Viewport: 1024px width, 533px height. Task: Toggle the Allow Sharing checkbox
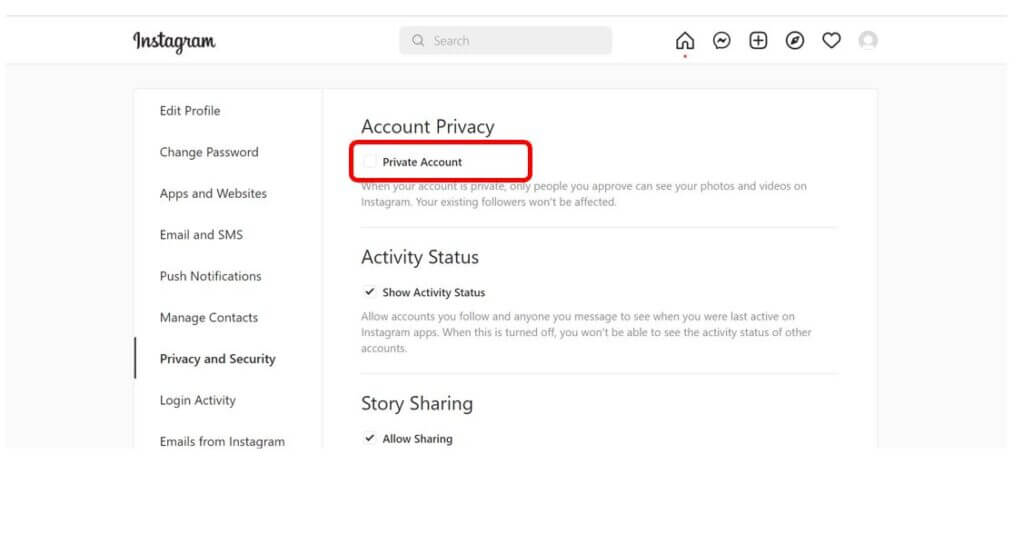(x=370, y=438)
